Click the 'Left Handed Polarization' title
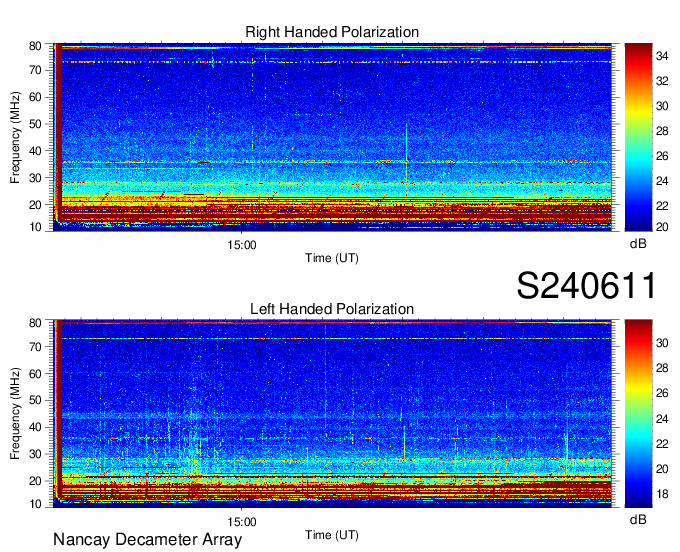This screenshot has height=552, width=680. pos(332,309)
